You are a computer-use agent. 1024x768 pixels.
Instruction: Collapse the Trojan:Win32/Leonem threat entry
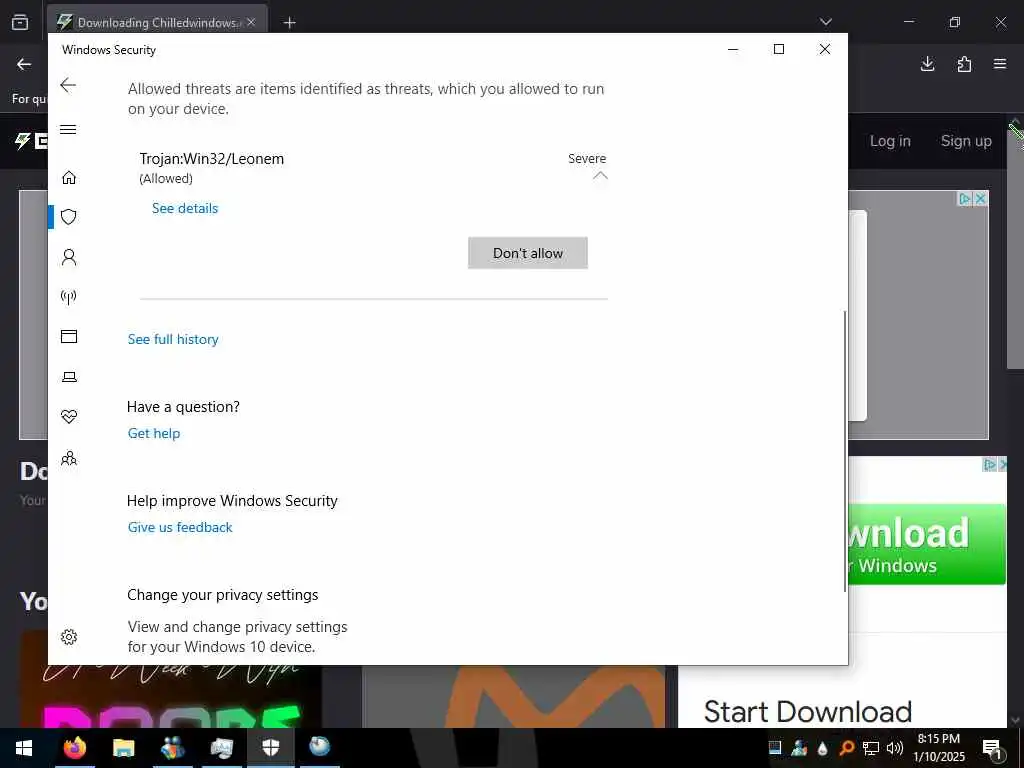coord(600,175)
